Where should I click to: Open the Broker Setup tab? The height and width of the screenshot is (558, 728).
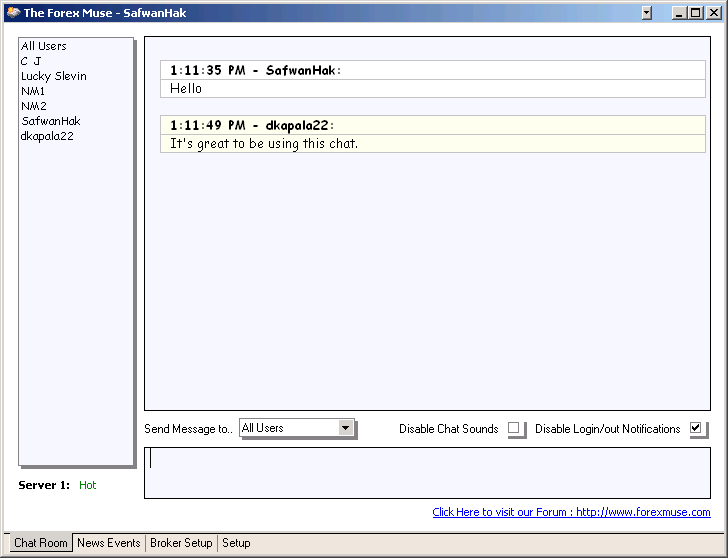[181, 543]
